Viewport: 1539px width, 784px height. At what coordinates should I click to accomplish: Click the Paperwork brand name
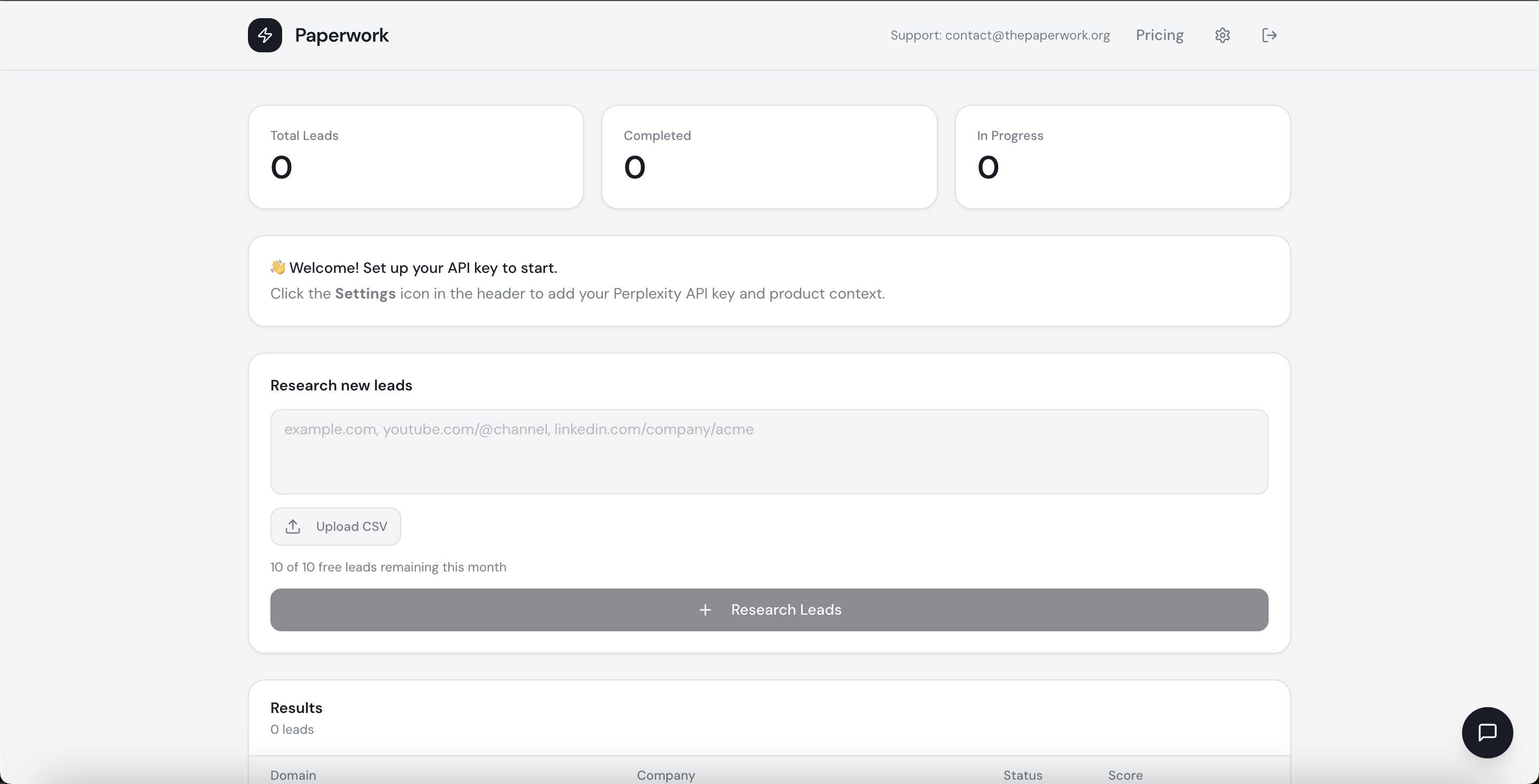point(341,35)
